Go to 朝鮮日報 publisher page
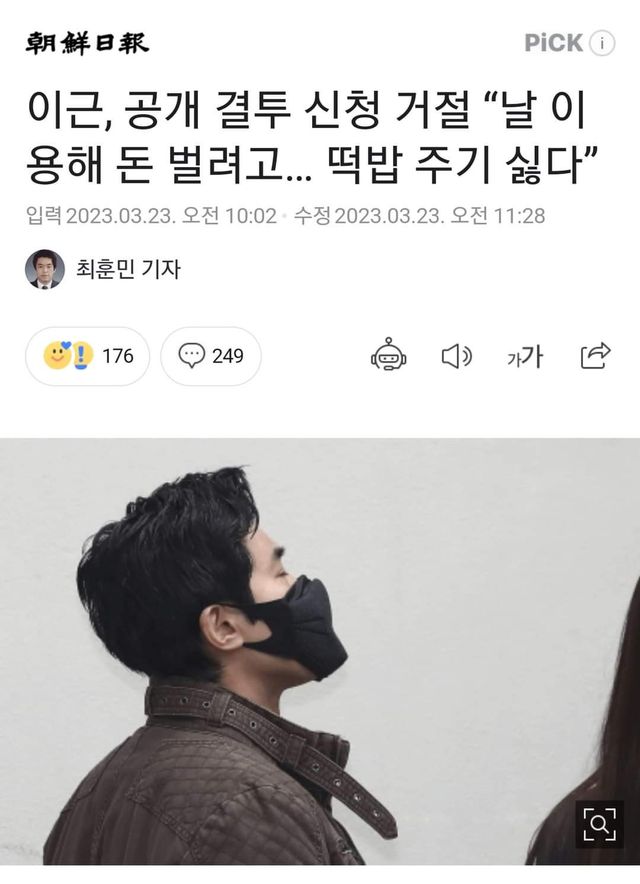640x884 pixels. click(x=87, y=43)
